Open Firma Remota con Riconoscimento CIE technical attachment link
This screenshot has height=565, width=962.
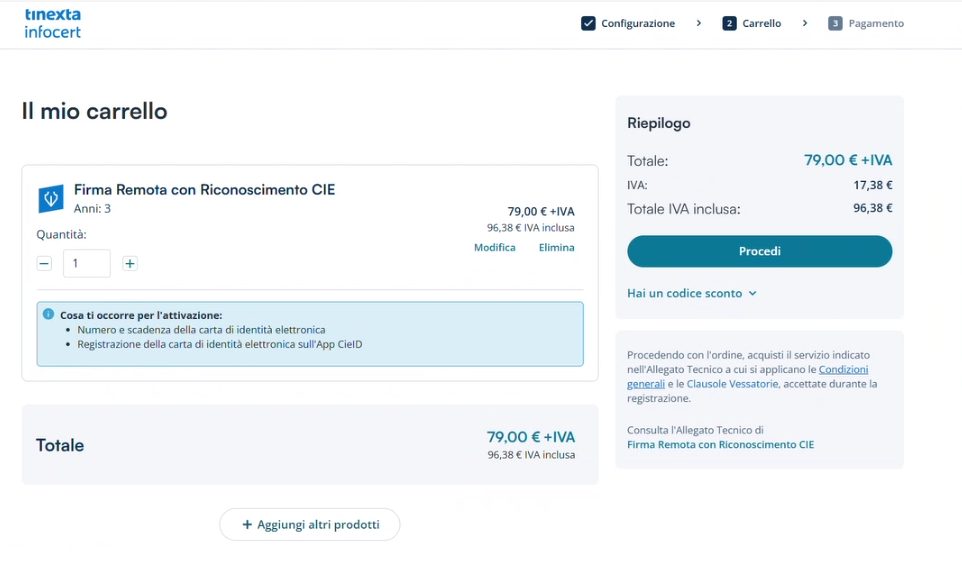click(x=720, y=444)
